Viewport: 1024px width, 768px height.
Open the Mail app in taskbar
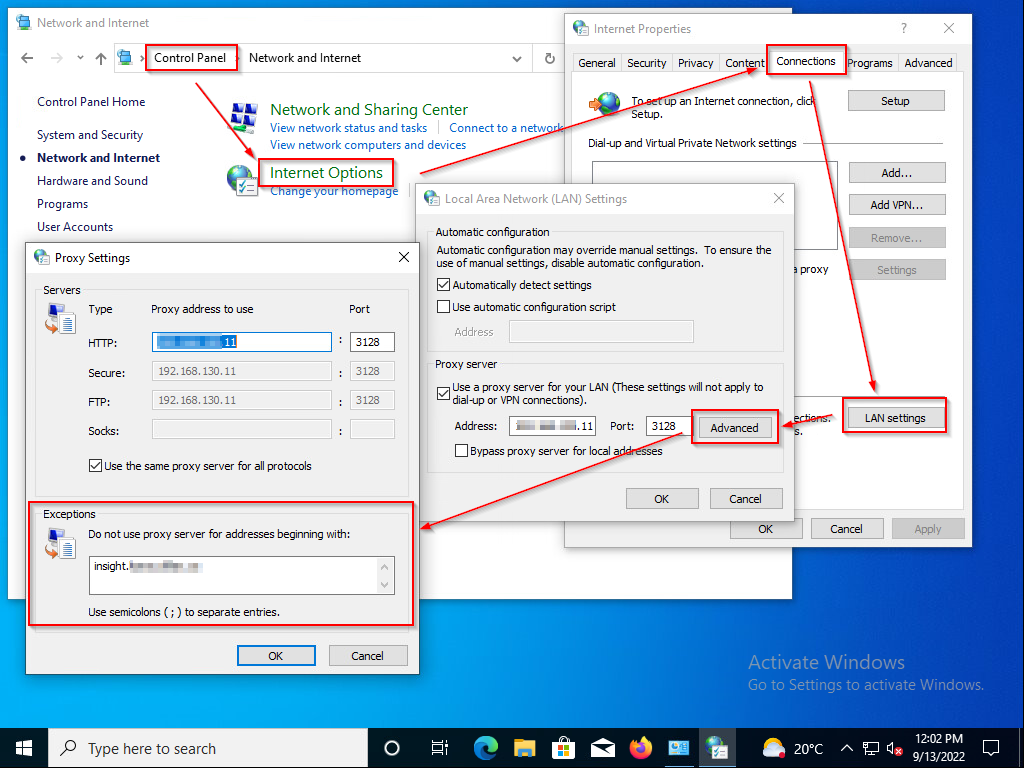tap(602, 748)
